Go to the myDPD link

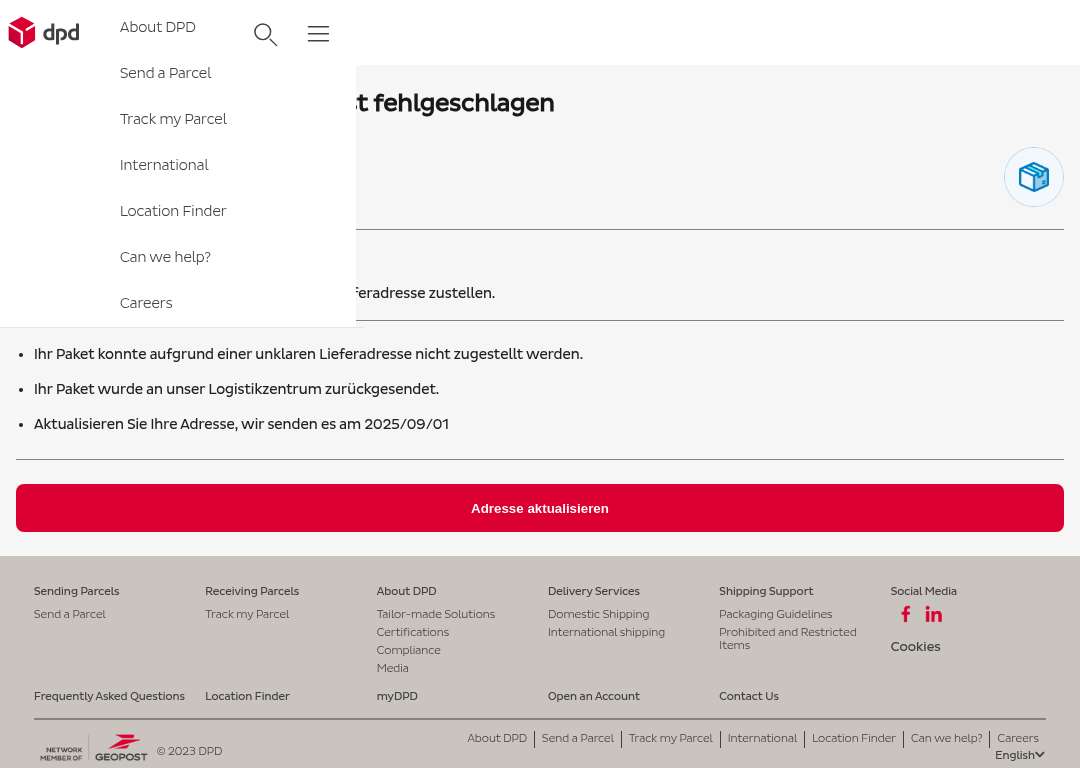[x=397, y=696]
